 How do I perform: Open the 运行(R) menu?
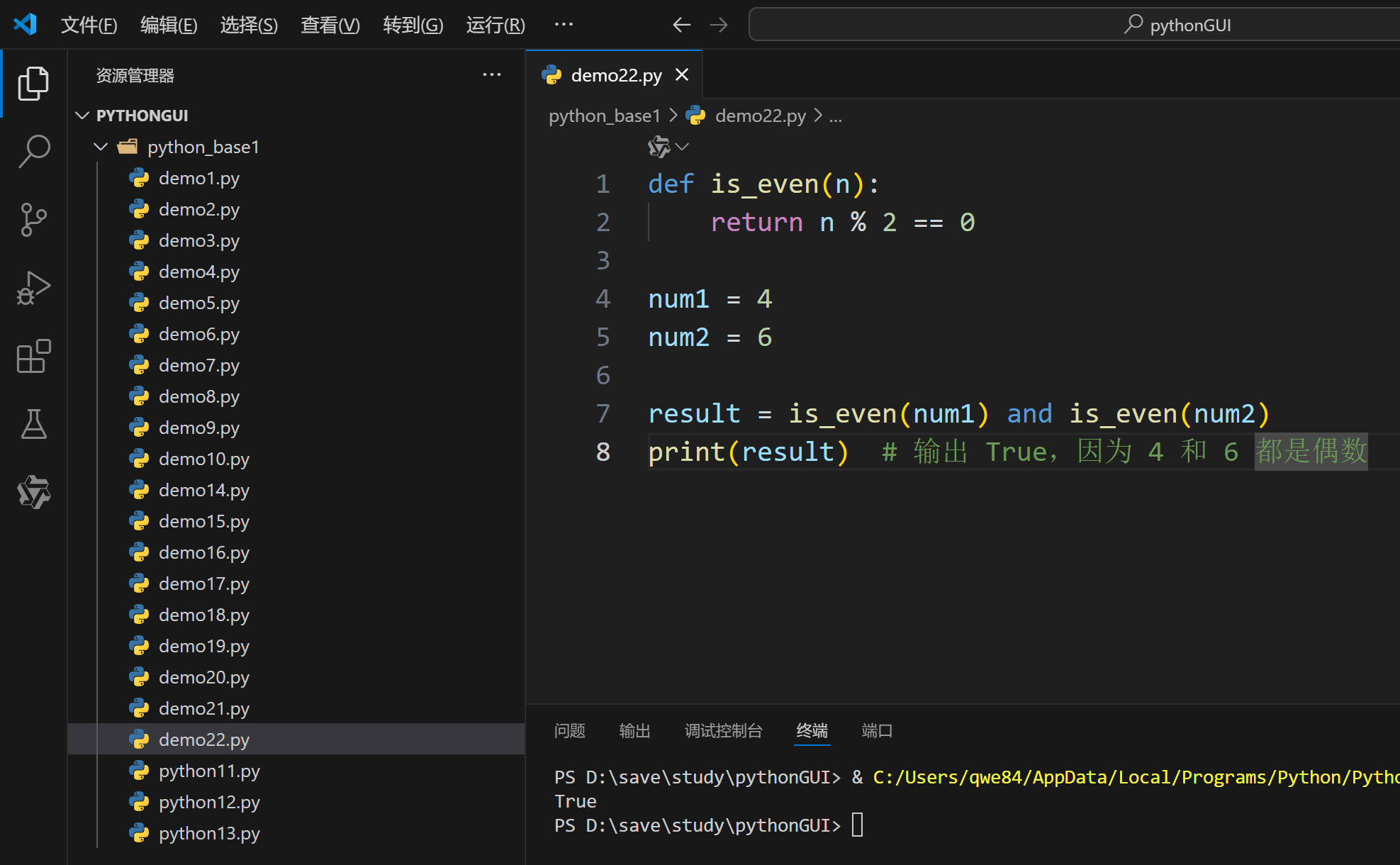tap(495, 25)
